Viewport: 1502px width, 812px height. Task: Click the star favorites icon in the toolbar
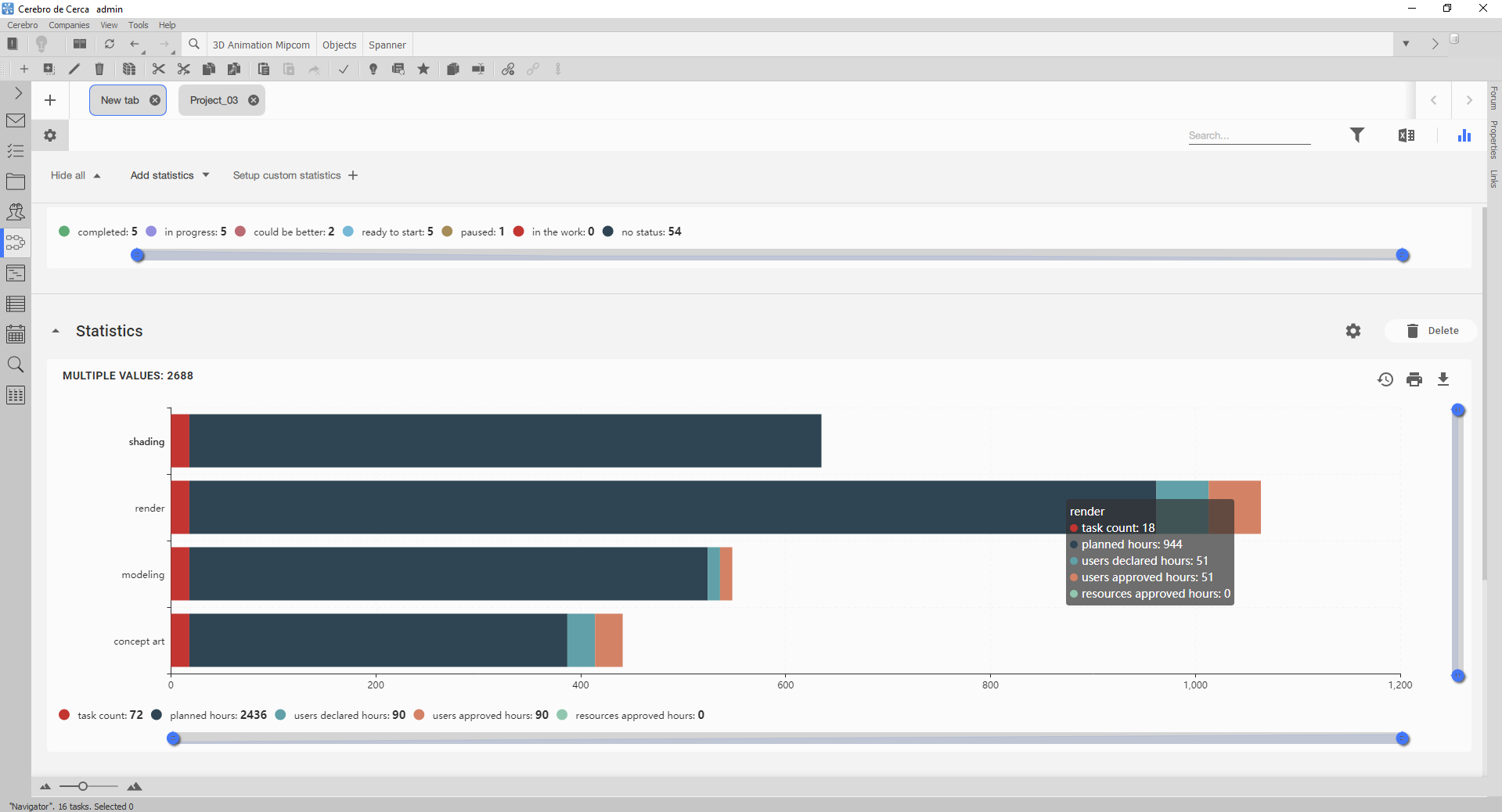pos(423,69)
